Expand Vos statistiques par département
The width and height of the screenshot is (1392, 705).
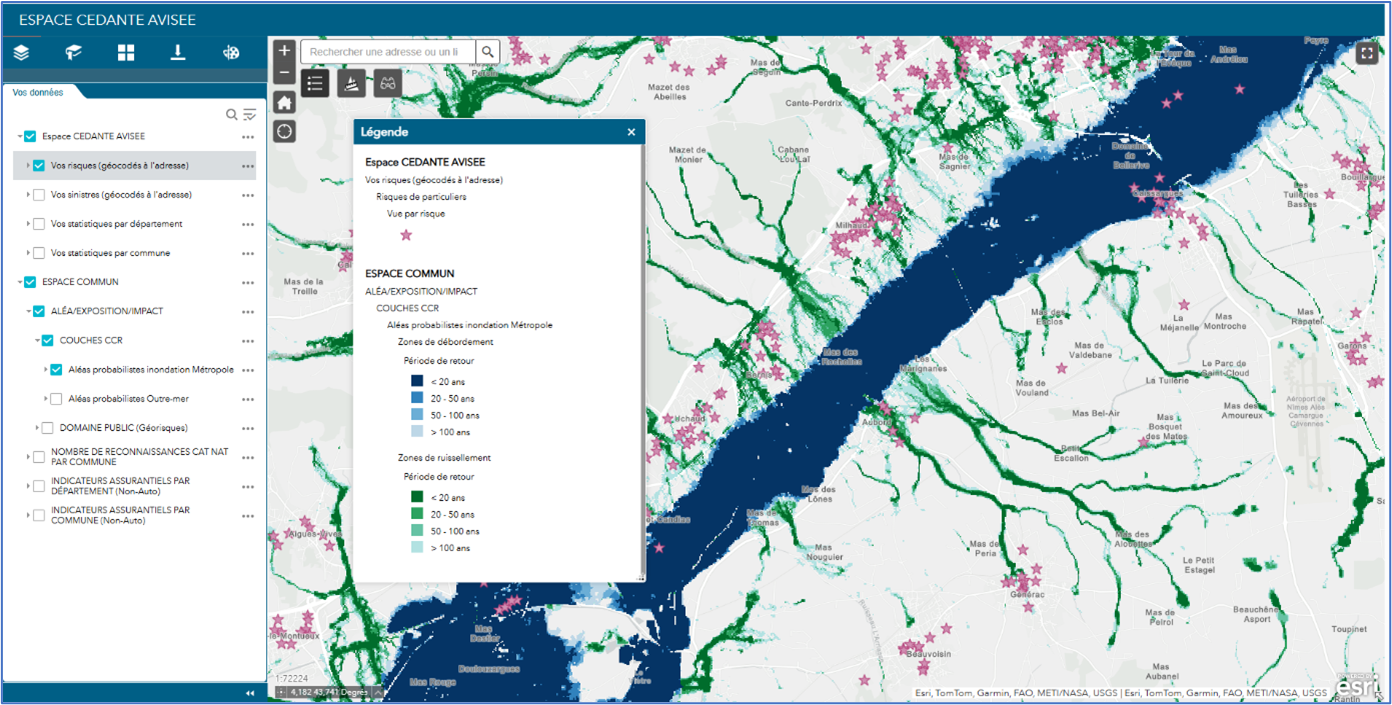pyautogui.click(x=28, y=224)
